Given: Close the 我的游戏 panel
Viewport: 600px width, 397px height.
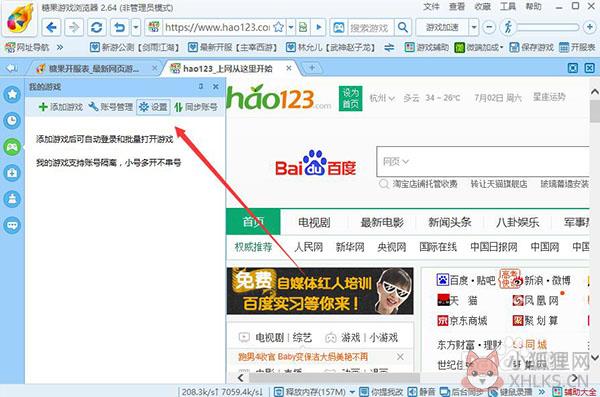Looking at the screenshot, I should coord(216,87).
